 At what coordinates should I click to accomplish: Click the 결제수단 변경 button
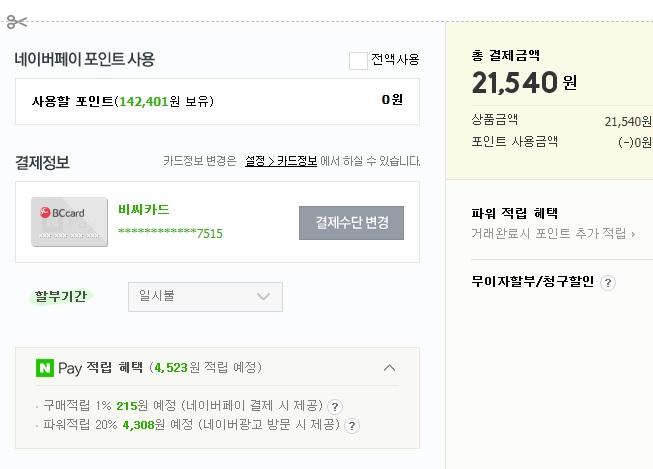coord(351,222)
